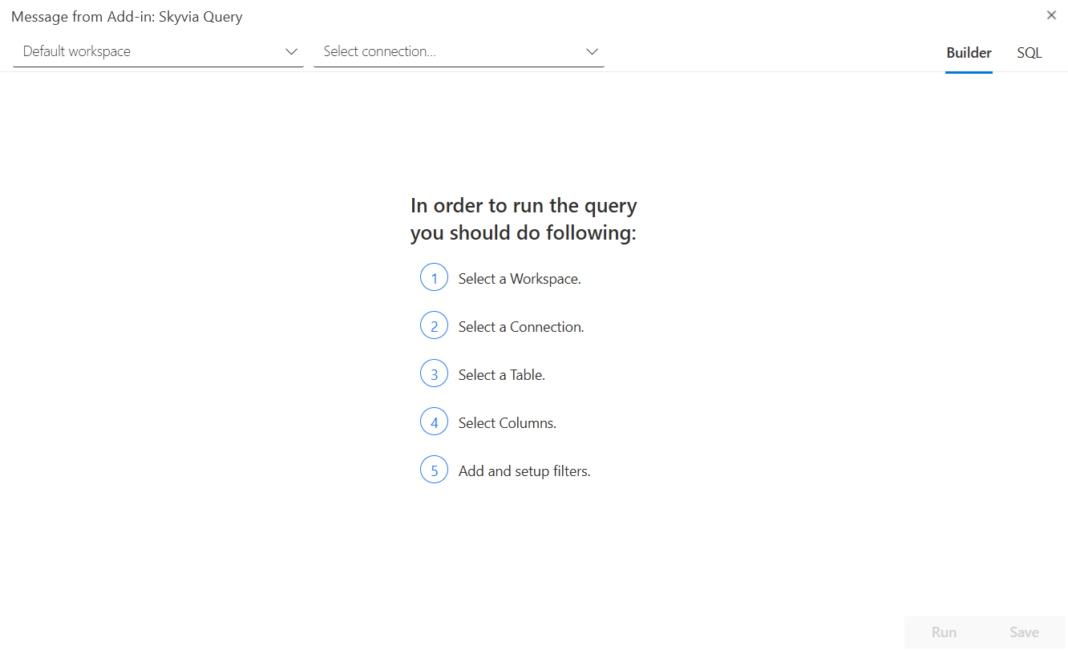The height and width of the screenshot is (654, 1068).
Task: Click the 'Select a Connection.' instruction text
Action: pyautogui.click(x=521, y=327)
